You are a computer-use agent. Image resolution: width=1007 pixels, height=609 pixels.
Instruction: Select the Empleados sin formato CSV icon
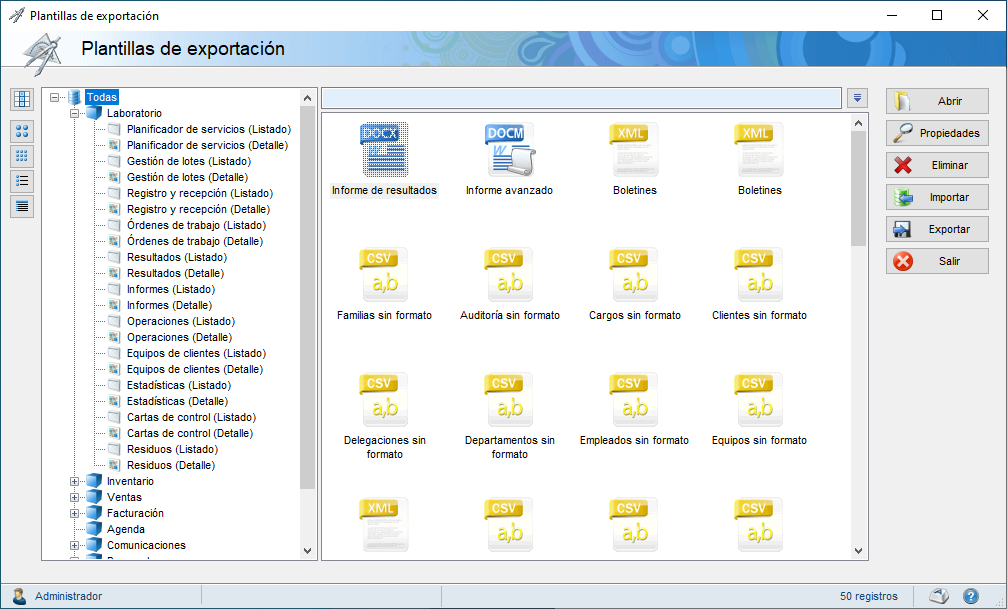click(635, 400)
